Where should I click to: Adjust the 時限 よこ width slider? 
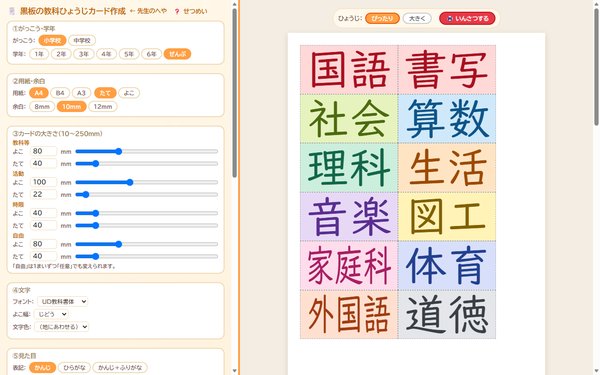(x=147, y=213)
